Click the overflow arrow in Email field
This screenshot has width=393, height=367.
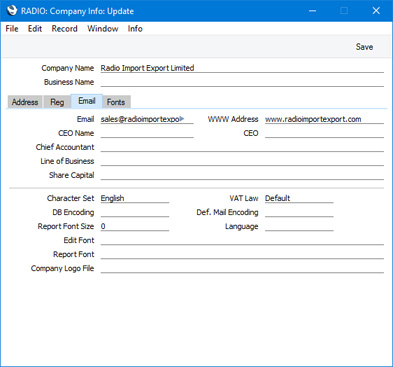pyautogui.click(x=182, y=119)
